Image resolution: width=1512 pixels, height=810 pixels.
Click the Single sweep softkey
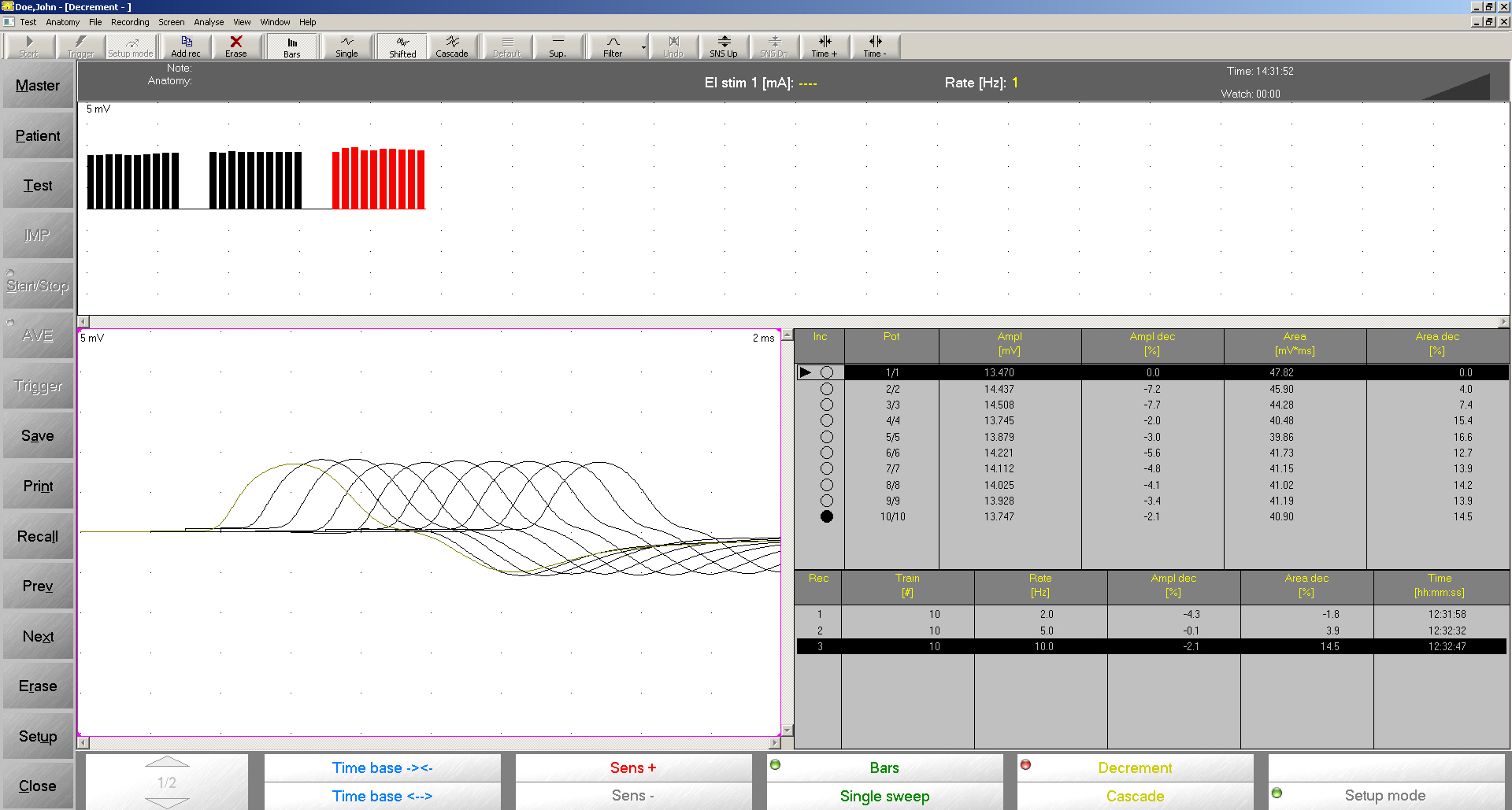[884, 796]
